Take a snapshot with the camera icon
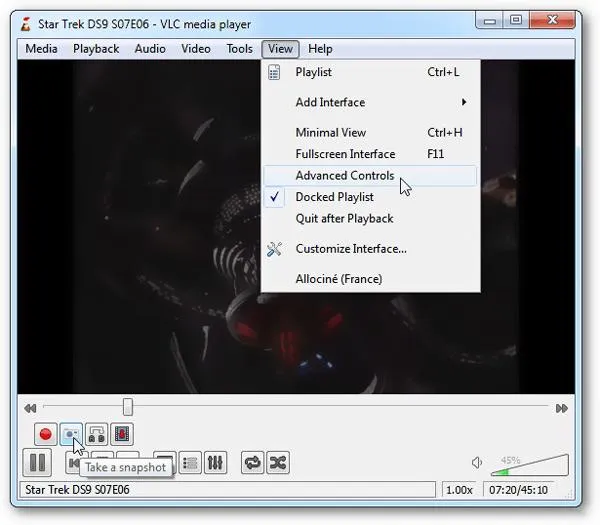This screenshot has height=525, width=600. (x=71, y=434)
